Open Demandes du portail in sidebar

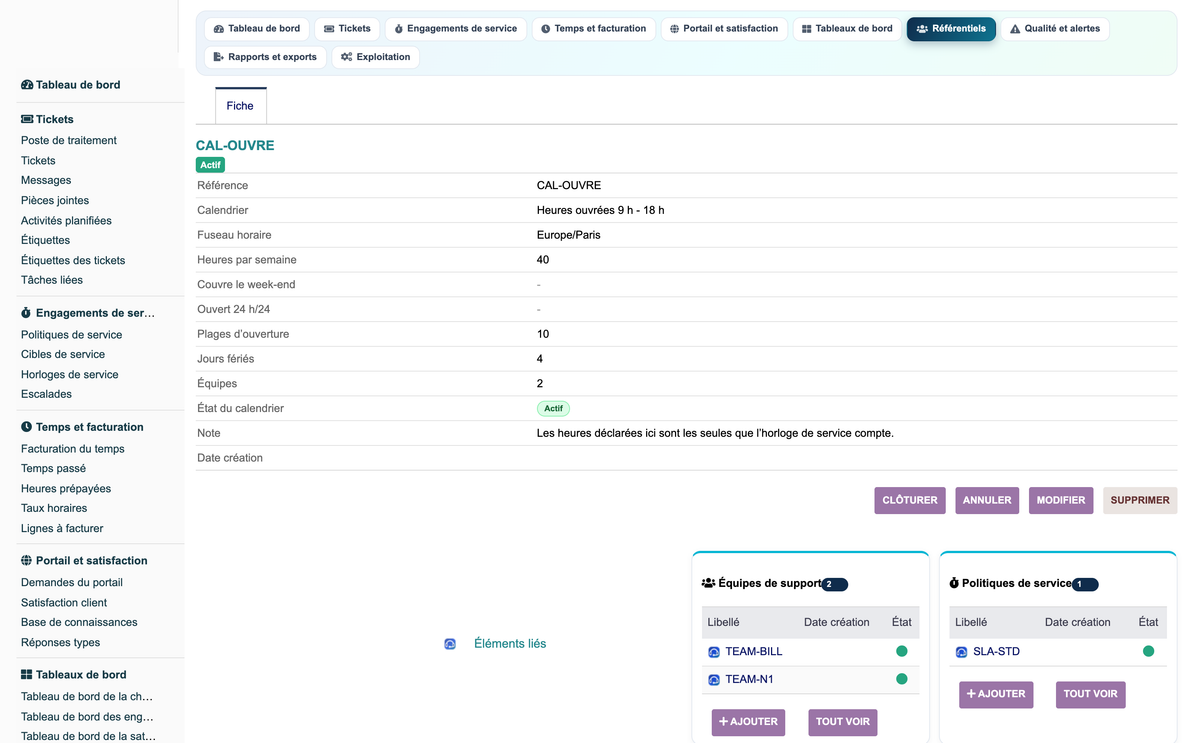(x=72, y=583)
